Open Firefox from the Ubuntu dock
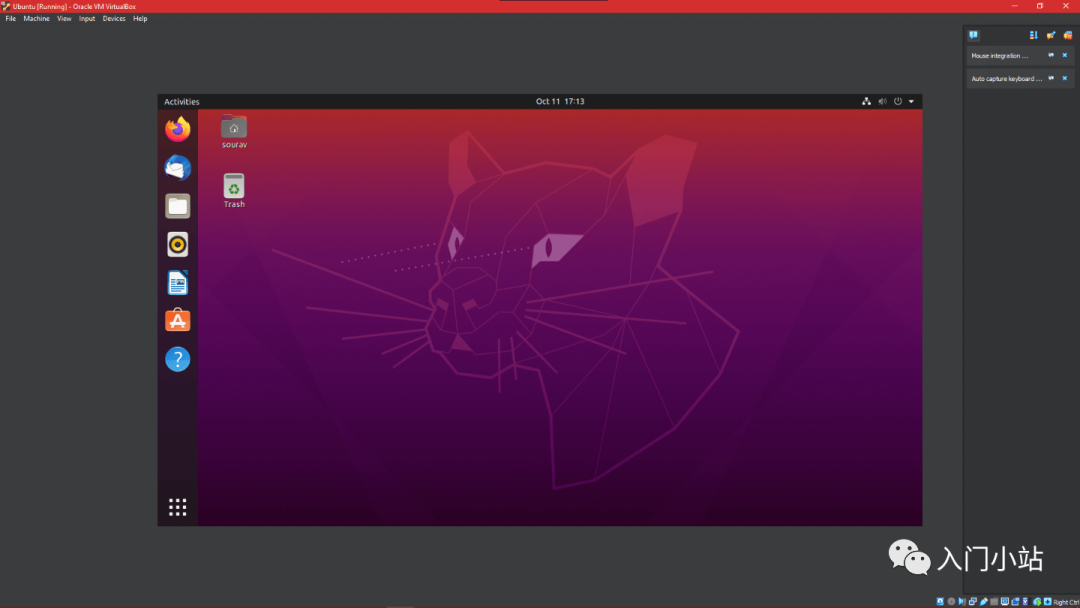The height and width of the screenshot is (608, 1080). click(x=178, y=129)
